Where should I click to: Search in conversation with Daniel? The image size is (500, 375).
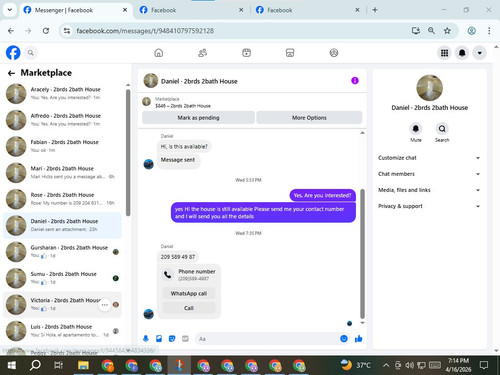click(442, 129)
